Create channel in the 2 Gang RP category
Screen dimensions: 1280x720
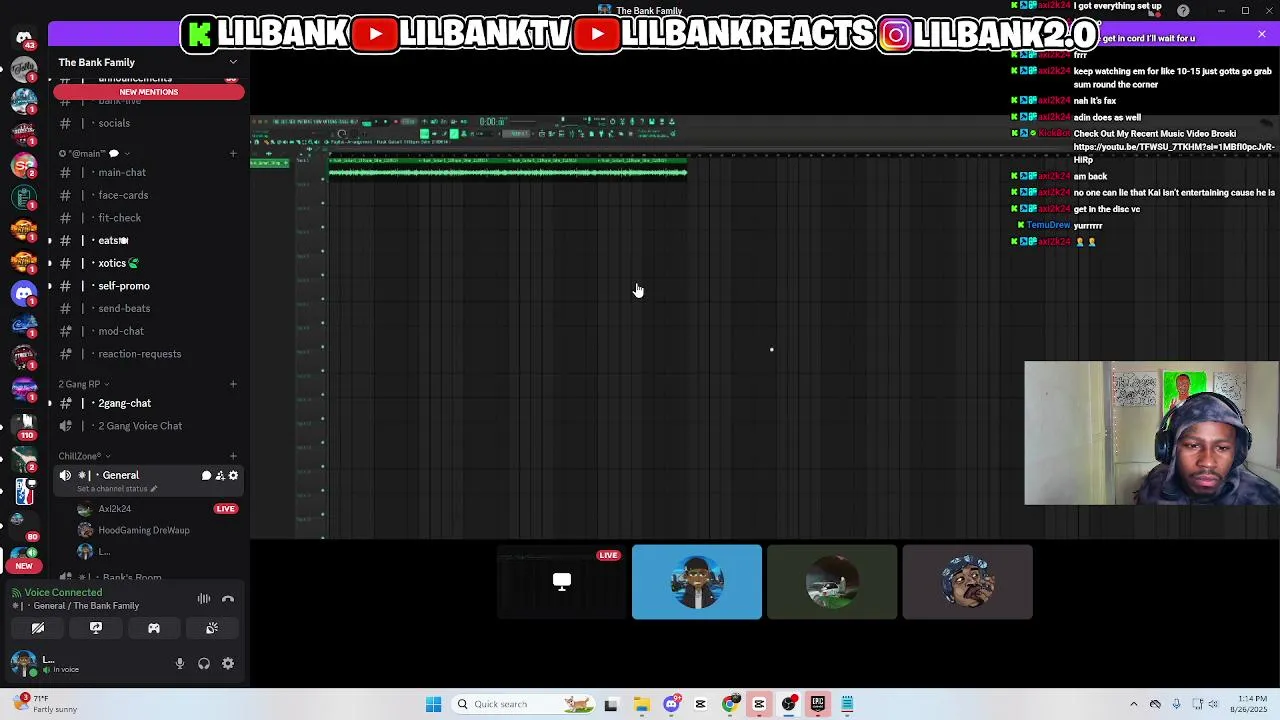[x=233, y=384]
